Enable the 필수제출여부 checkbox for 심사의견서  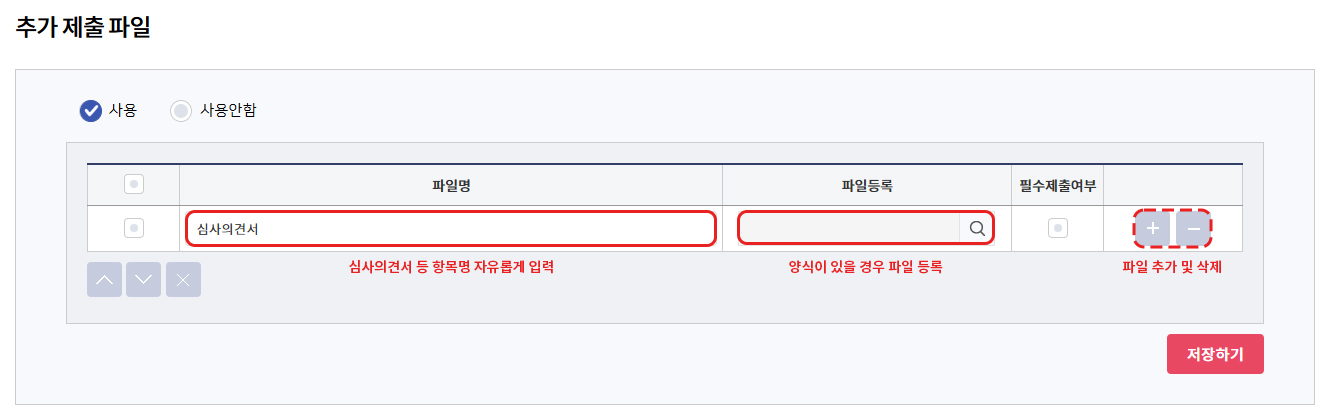(x=1058, y=229)
